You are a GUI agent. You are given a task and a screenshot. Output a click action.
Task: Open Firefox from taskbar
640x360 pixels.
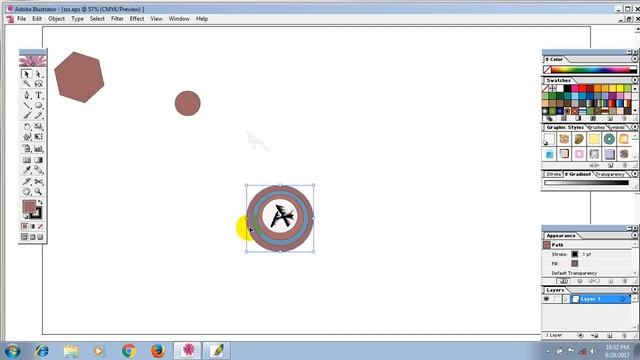[158, 351]
